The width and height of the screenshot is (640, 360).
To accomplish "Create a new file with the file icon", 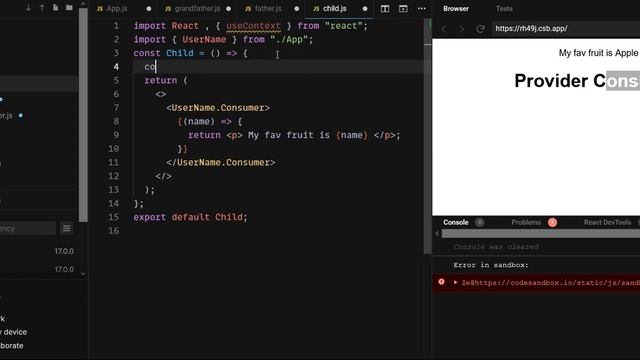I will 56,8.
